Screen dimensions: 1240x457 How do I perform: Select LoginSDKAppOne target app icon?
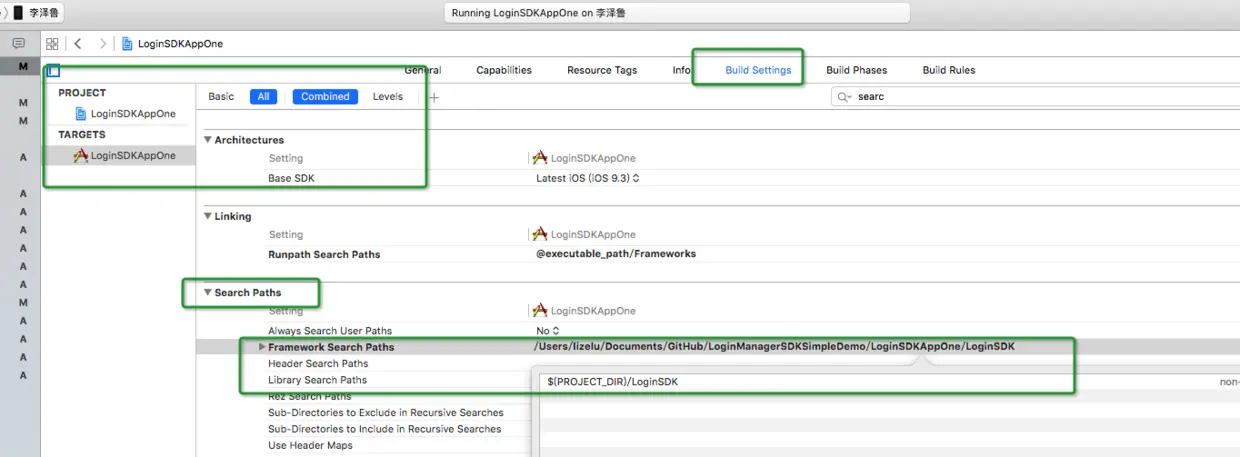[x=81, y=155]
